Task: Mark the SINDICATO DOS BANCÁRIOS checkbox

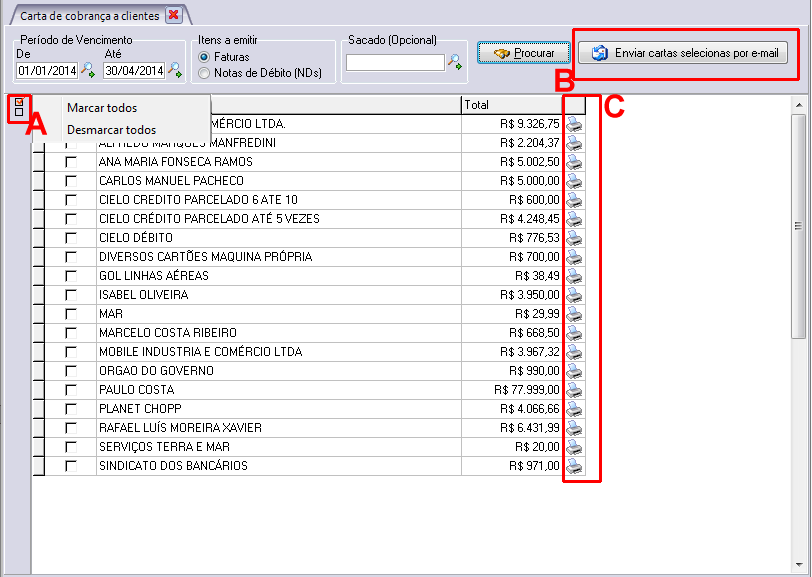Action: (71, 466)
